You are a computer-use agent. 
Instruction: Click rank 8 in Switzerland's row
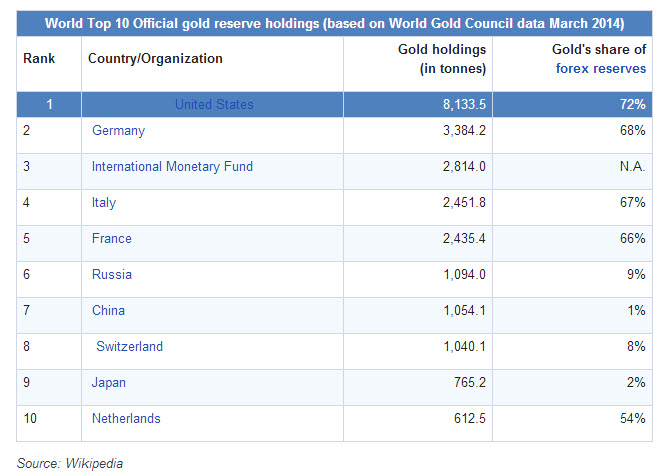[26, 346]
